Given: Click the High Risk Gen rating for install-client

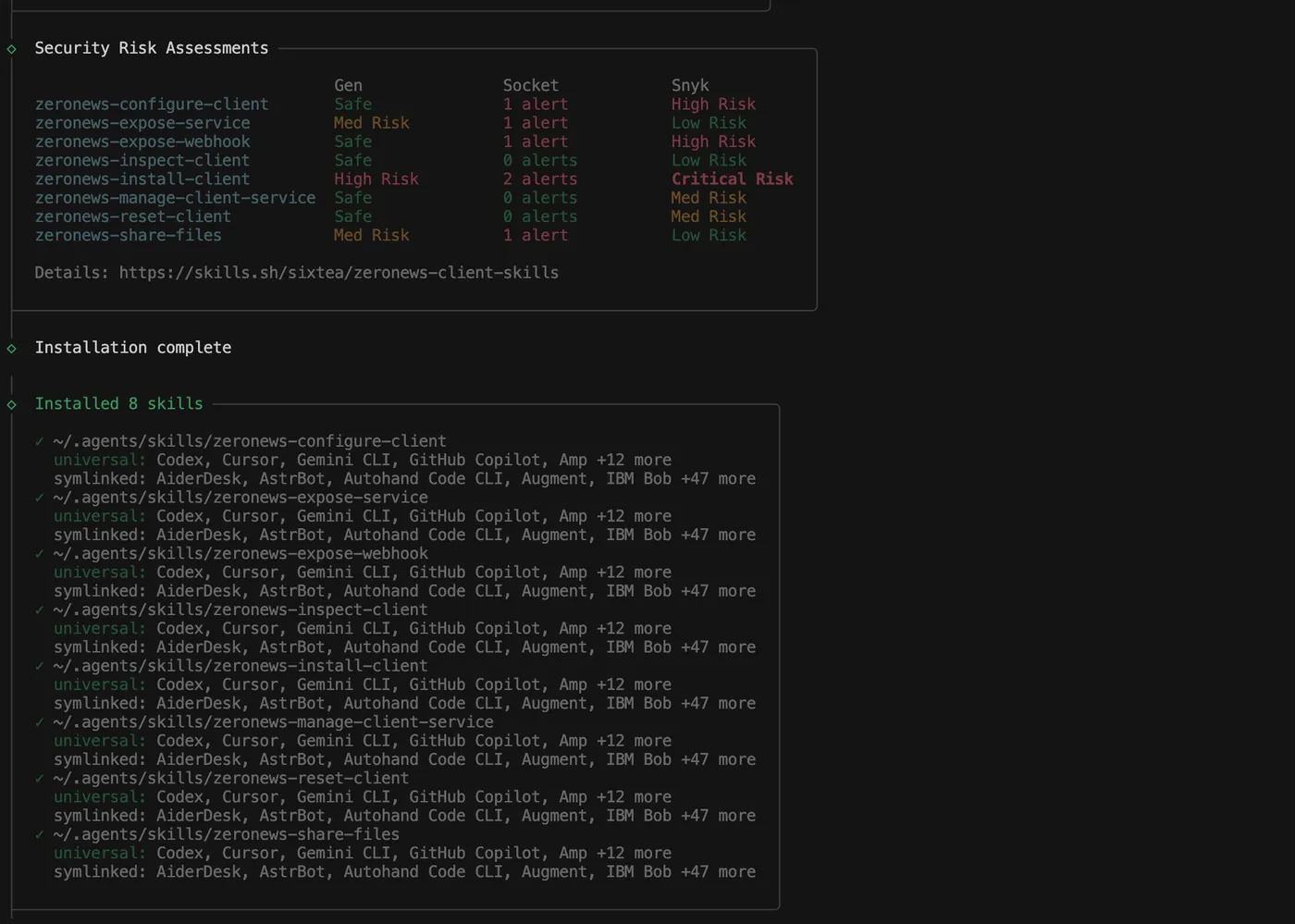Looking at the screenshot, I should [x=376, y=179].
